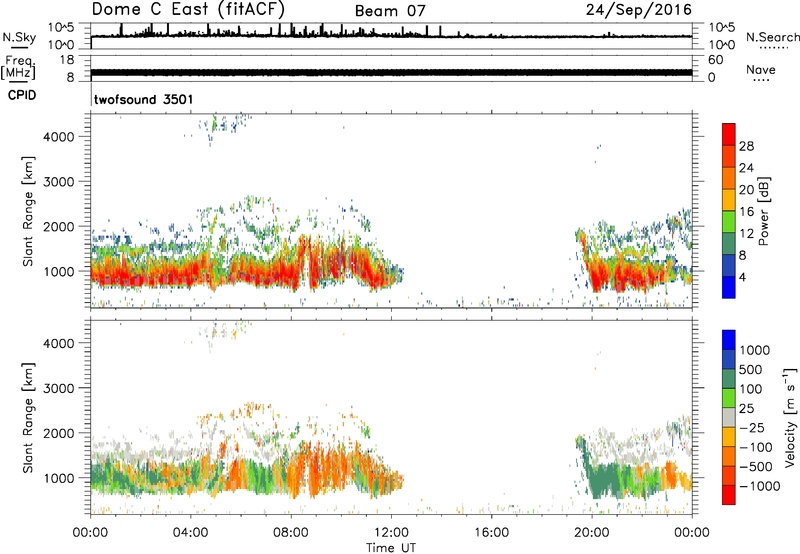The height and width of the screenshot is (554, 800).
Task: Click the 12:00 time axis tick label
Action: click(x=391, y=533)
